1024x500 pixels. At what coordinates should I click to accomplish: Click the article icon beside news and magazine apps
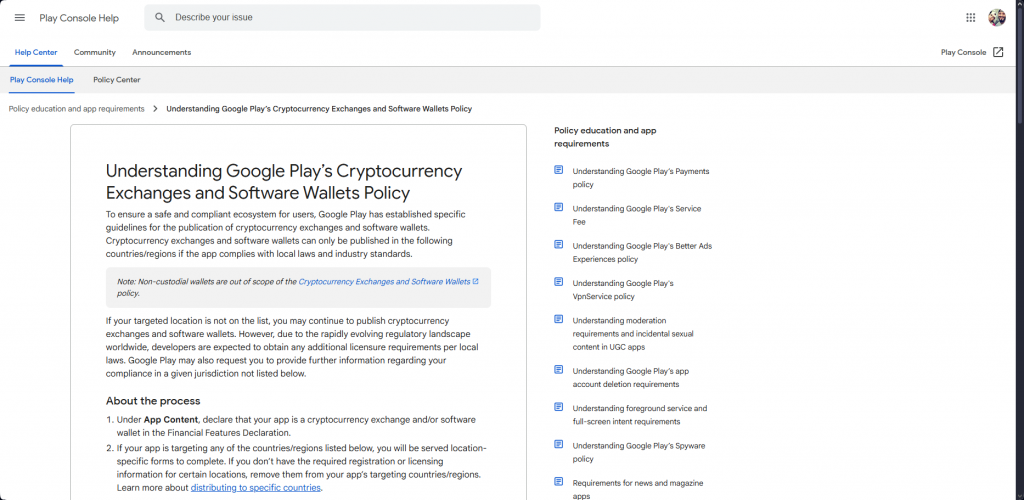pyautogui.click(x=558, y=481)
